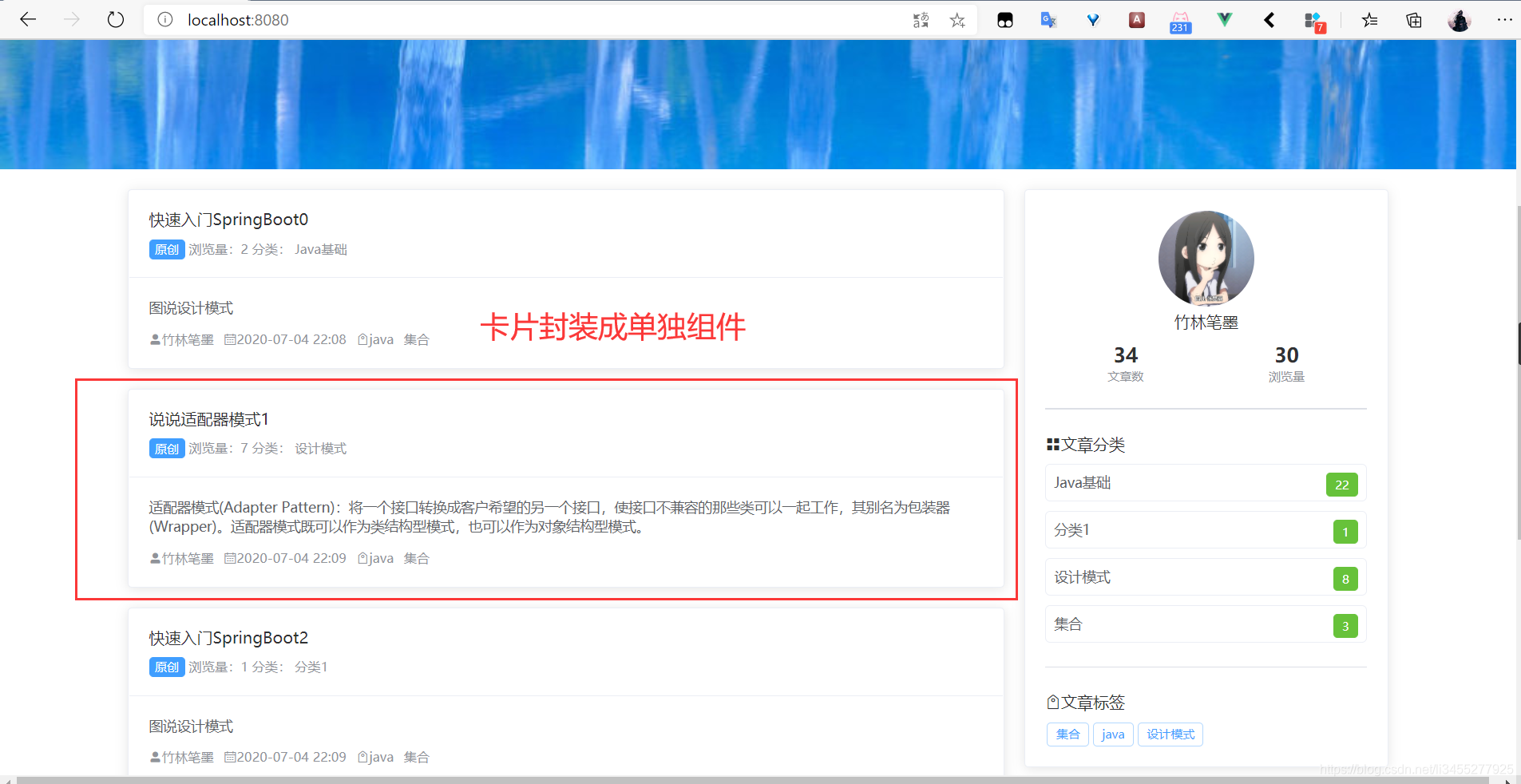Open the Vue devtools extension icon
Image resolution: width=1521 pixels, height=784 pixels.
[x=1226, y=20]
